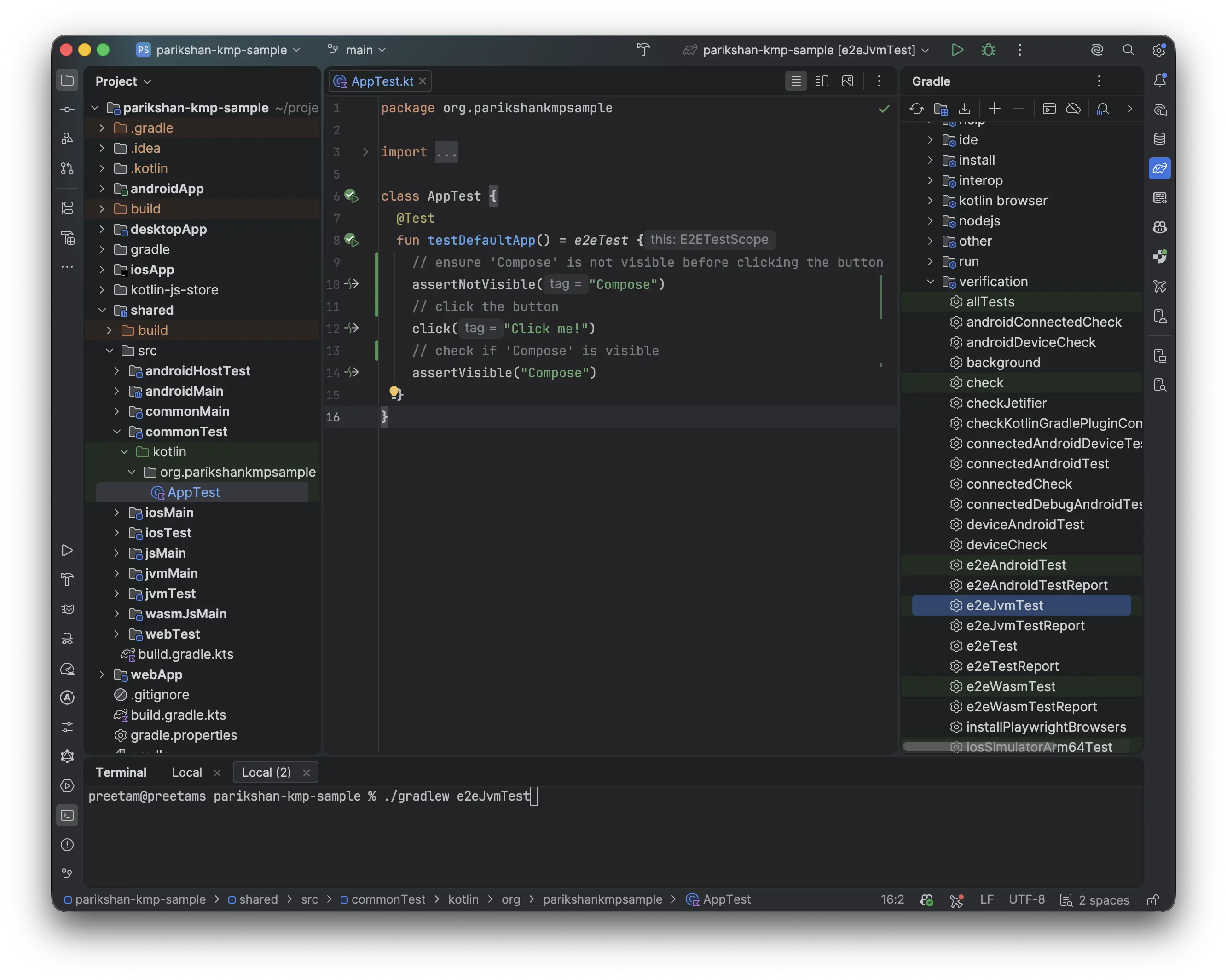1227x980 pixels.
Task: Expand the webApp module
Action: [x=102, y=675]
